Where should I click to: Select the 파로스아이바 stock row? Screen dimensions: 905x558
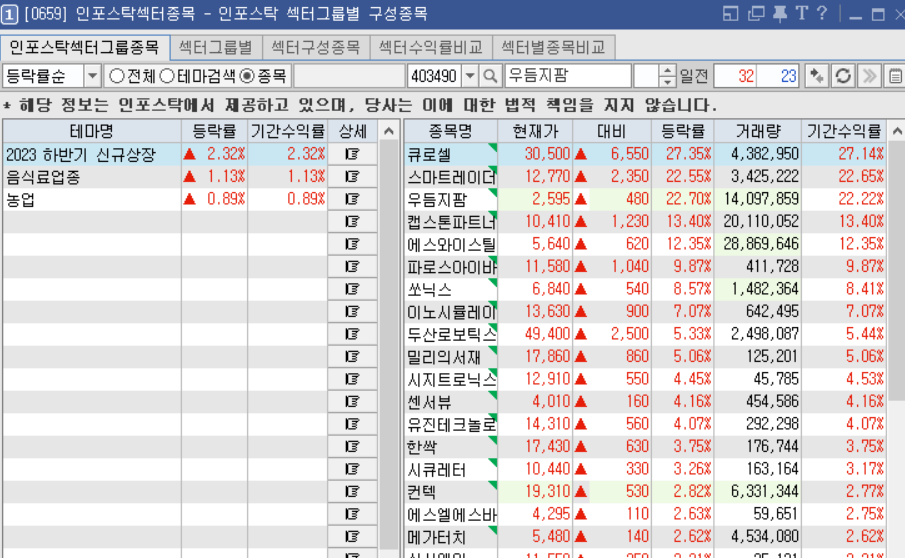click(x=645, y=267)
